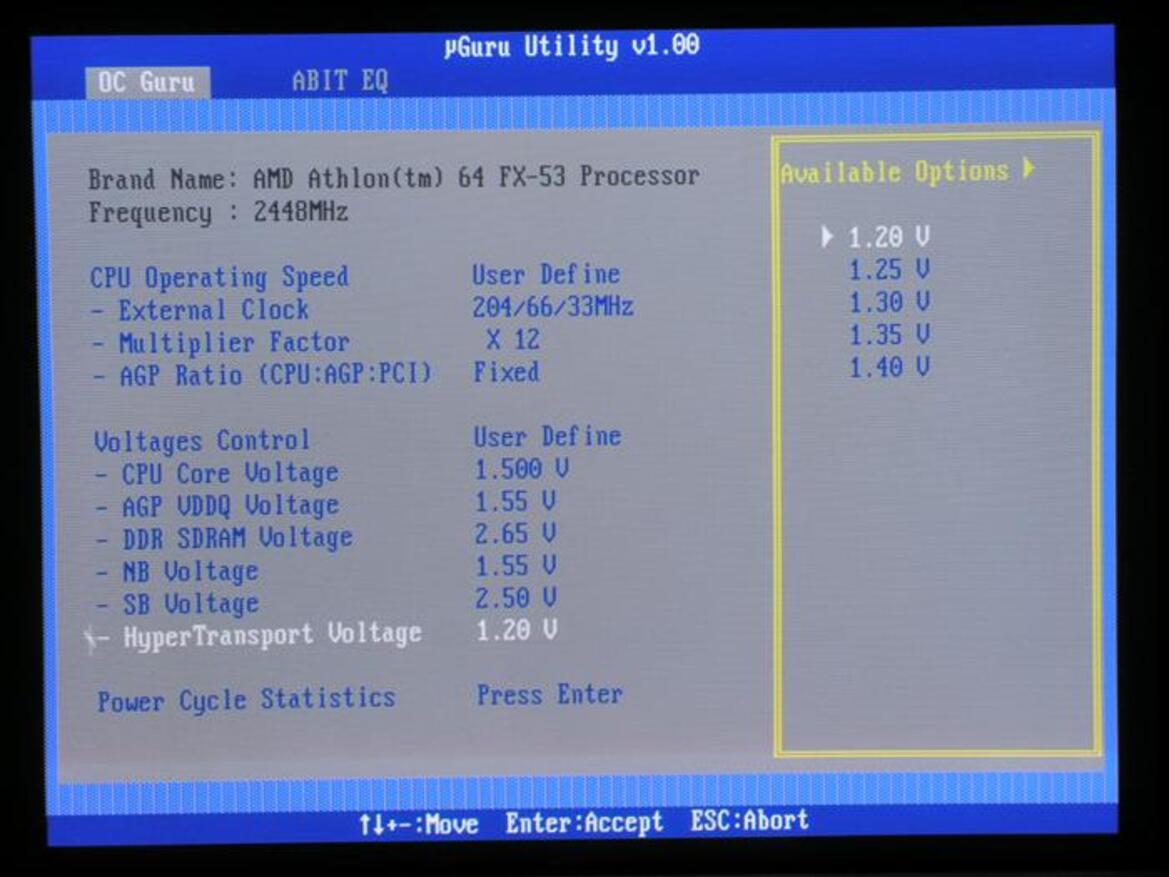1169x877 pixels.
Task: Select the SB Voltage row
Action: coord(177,603)
